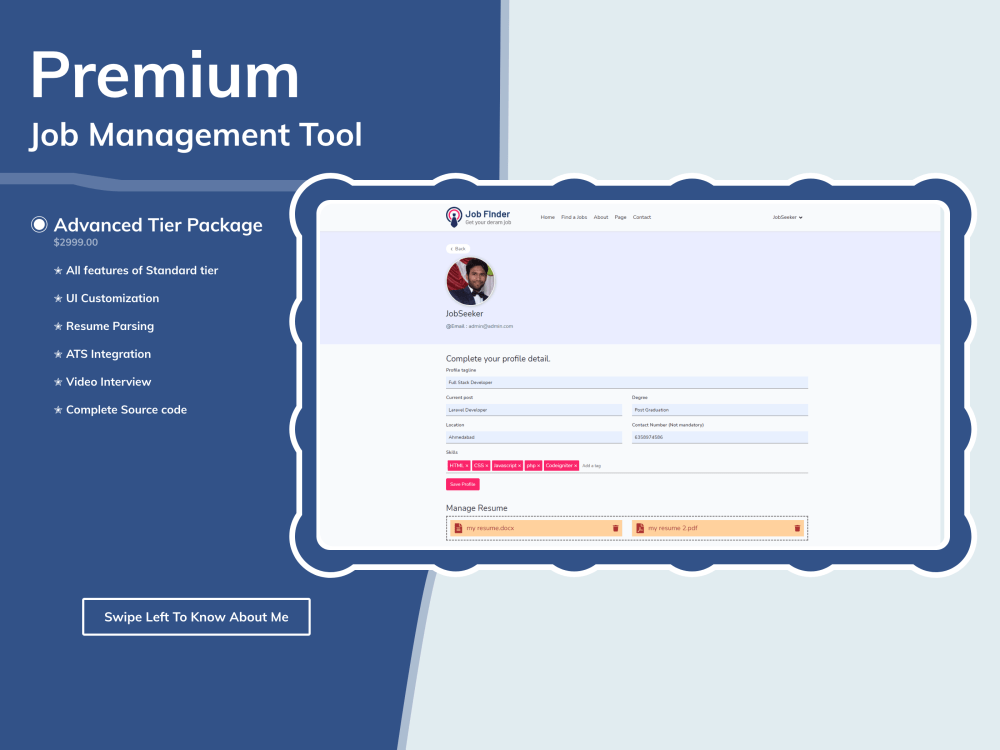1000x750 pixels.
Task: Click the Back button above profile photo
Action: (458, 249)
